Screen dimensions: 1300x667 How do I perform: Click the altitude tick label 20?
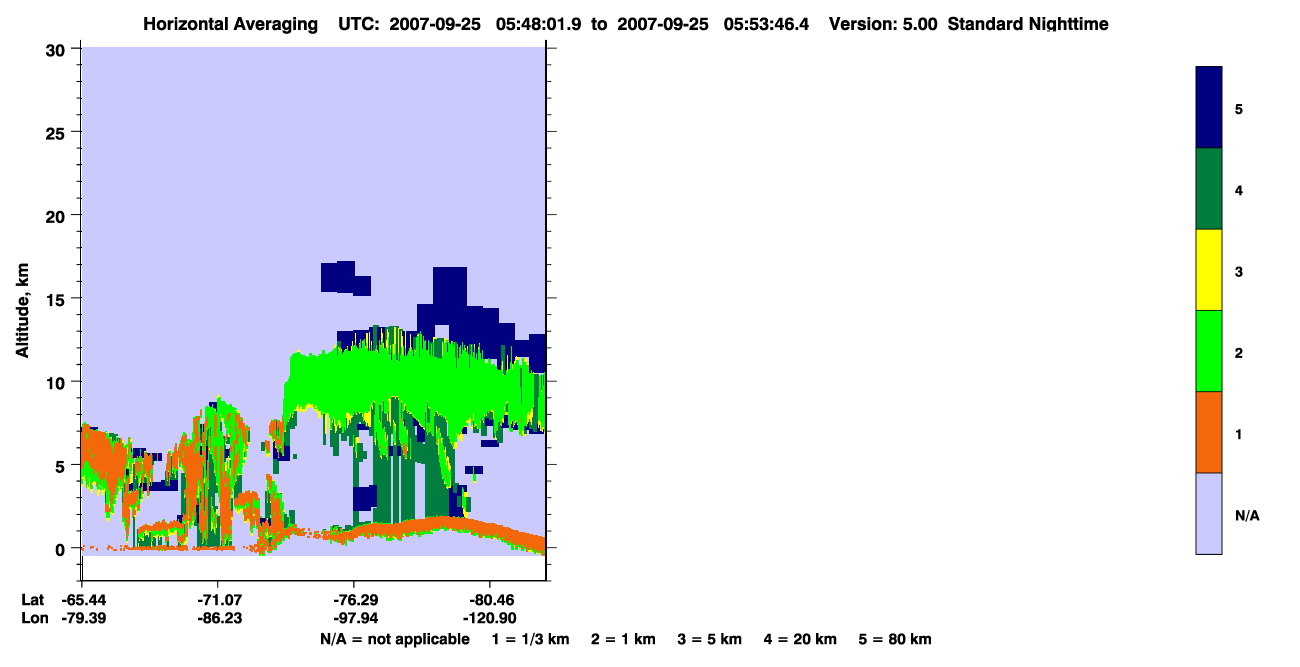(56, 215)
